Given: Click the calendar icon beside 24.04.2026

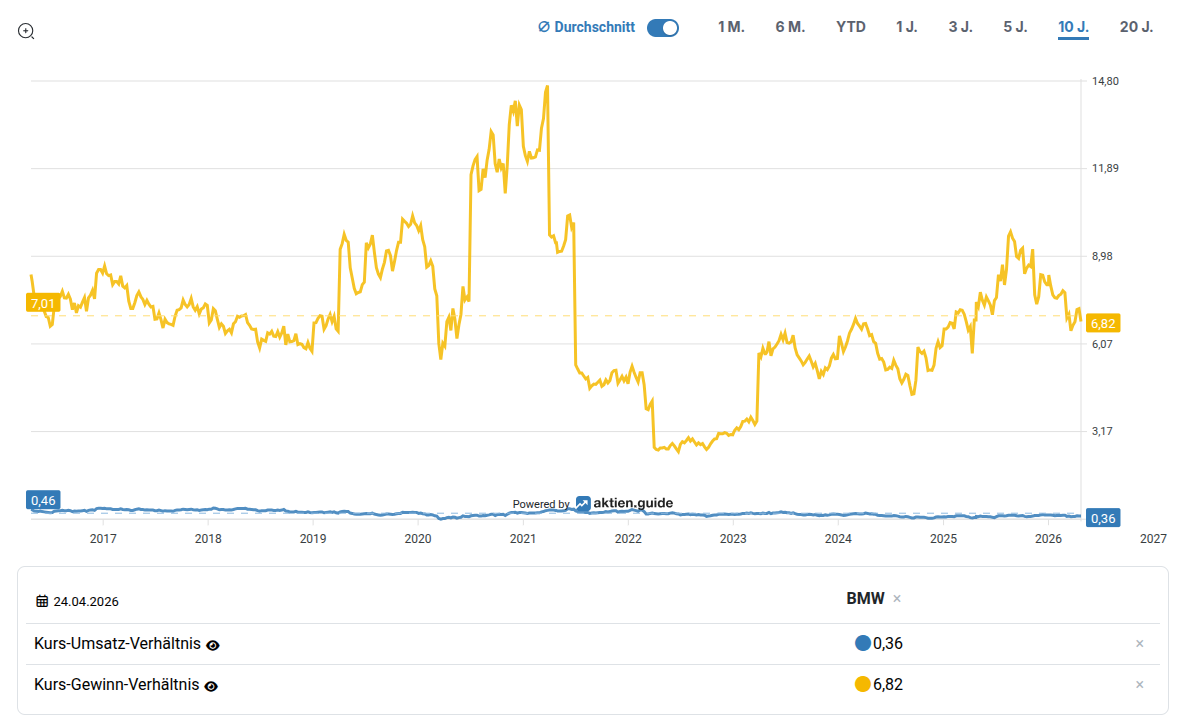Looking at the screenshot, I should (x=42, y=601).
